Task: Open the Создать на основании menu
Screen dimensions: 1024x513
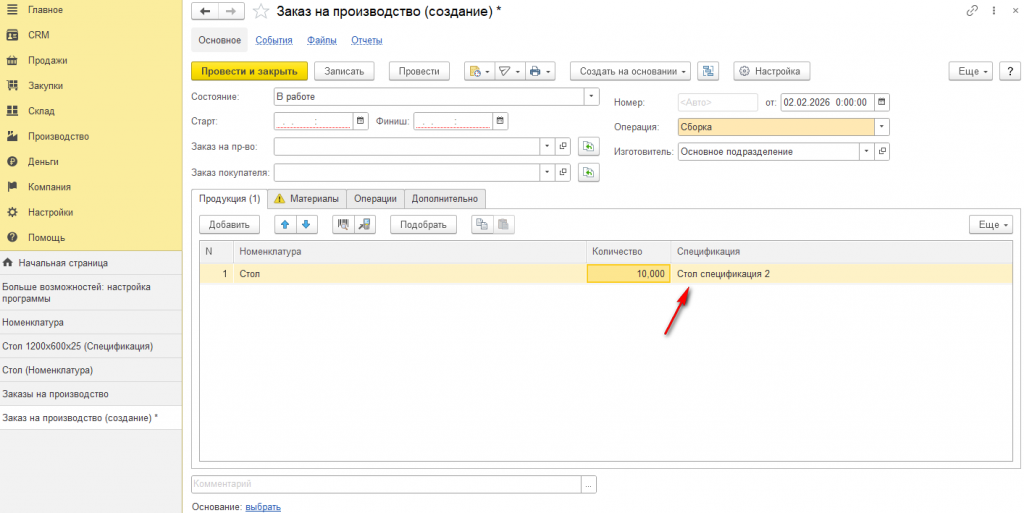Action: (630, 71)
